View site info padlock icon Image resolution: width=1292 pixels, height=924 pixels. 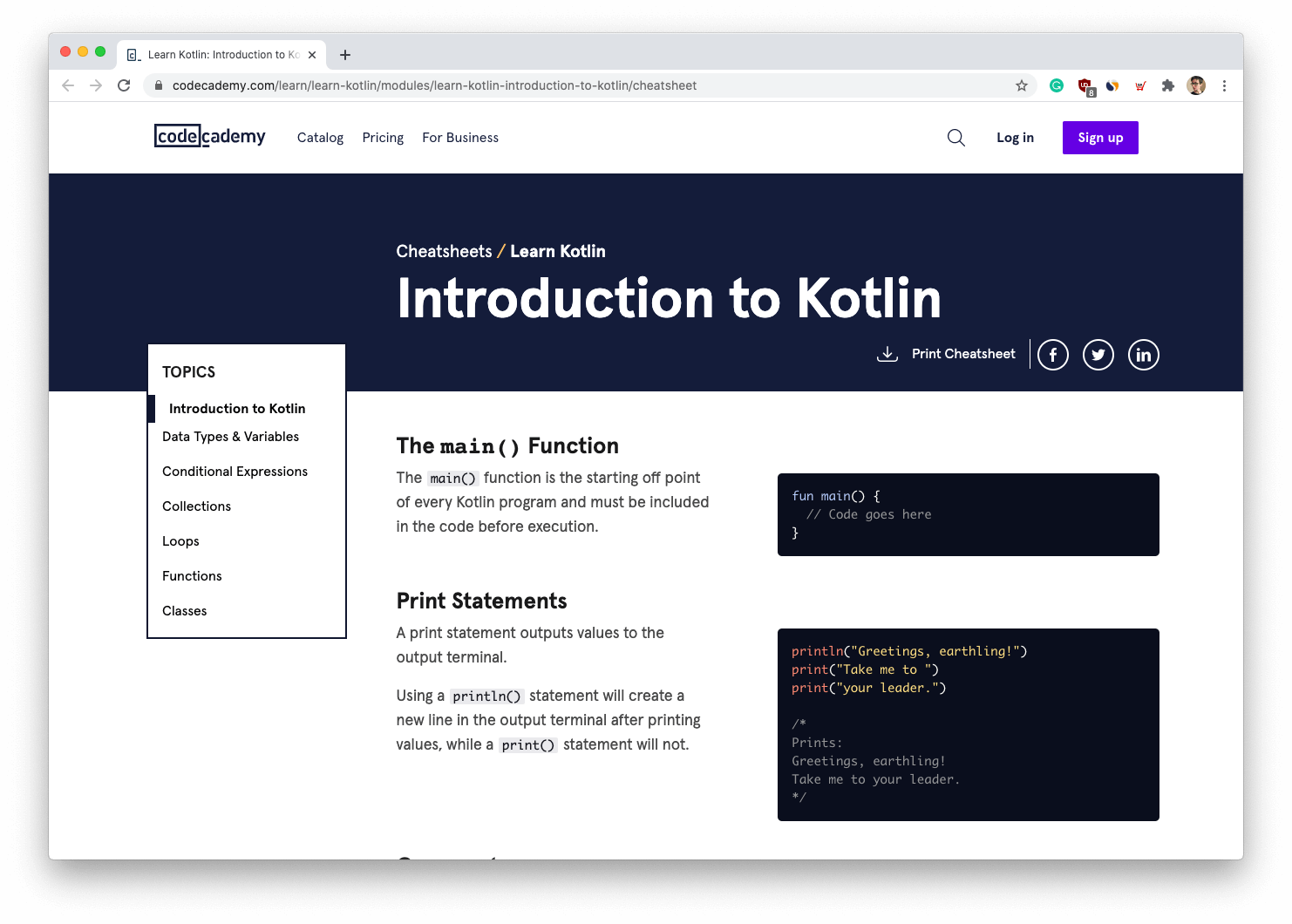pyautogui.click(x=159, y=85)
